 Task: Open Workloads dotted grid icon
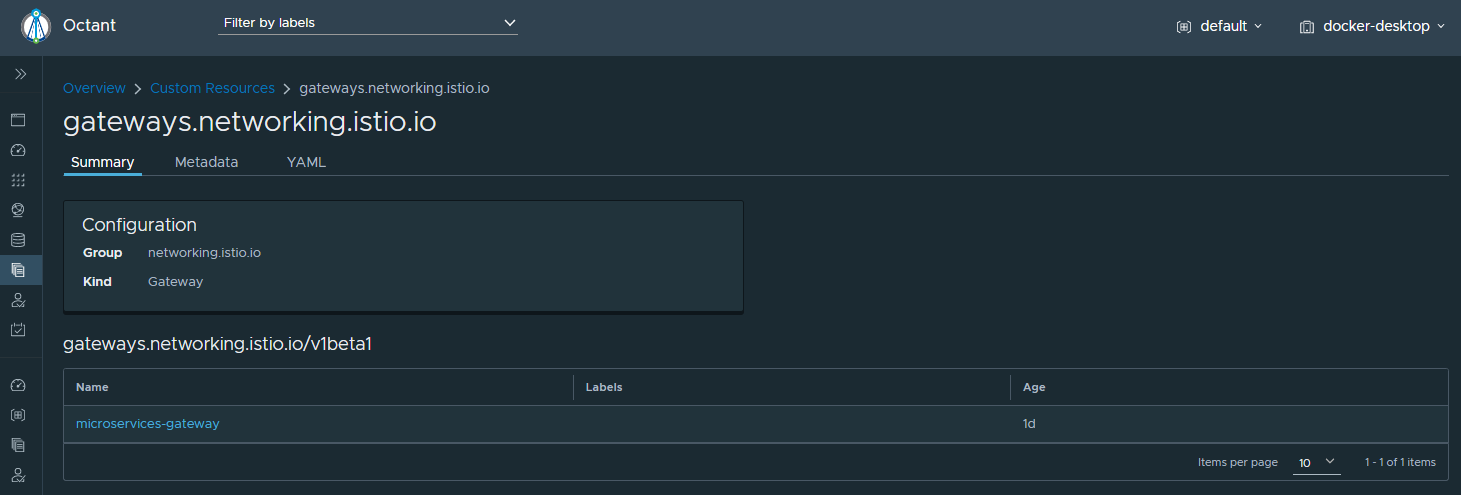17,181
